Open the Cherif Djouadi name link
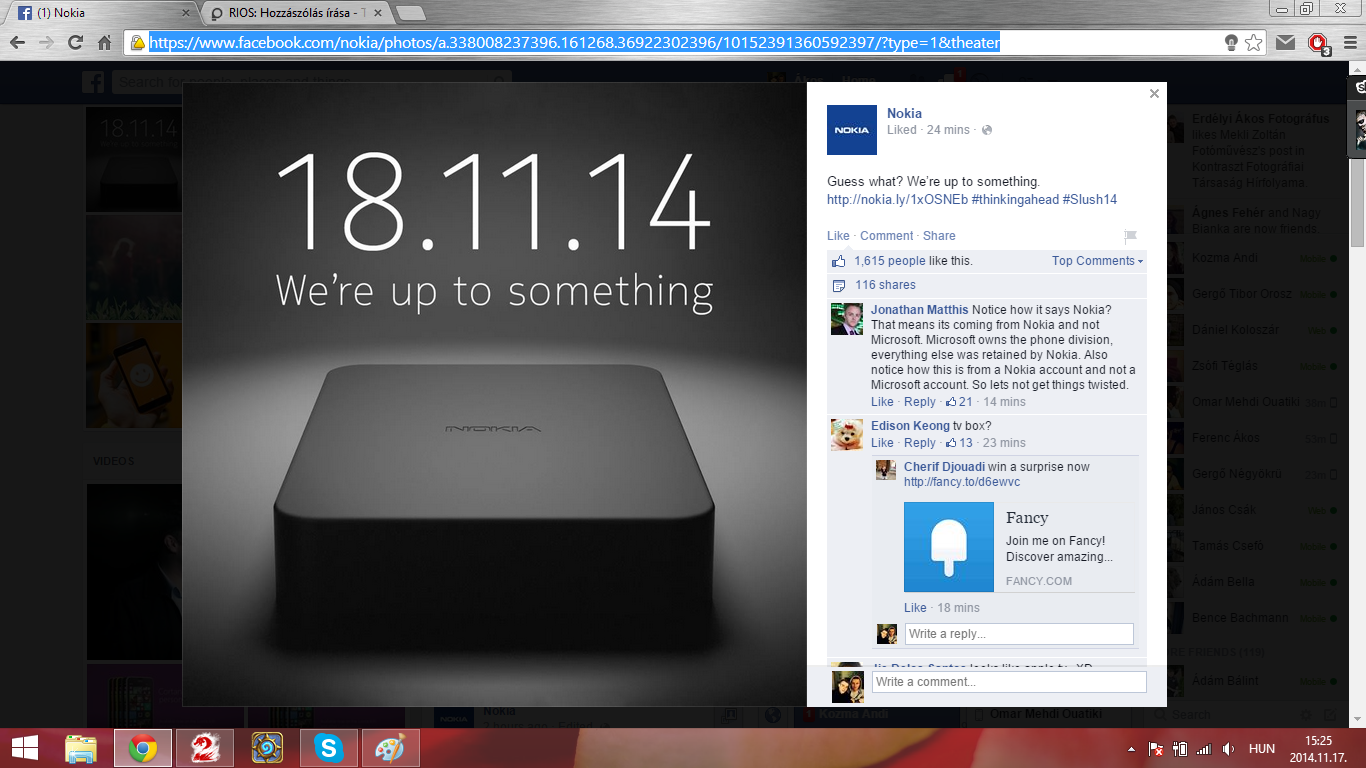Image resolution: width=1366 pixels, height=768 pixels. tap(944, 467)
